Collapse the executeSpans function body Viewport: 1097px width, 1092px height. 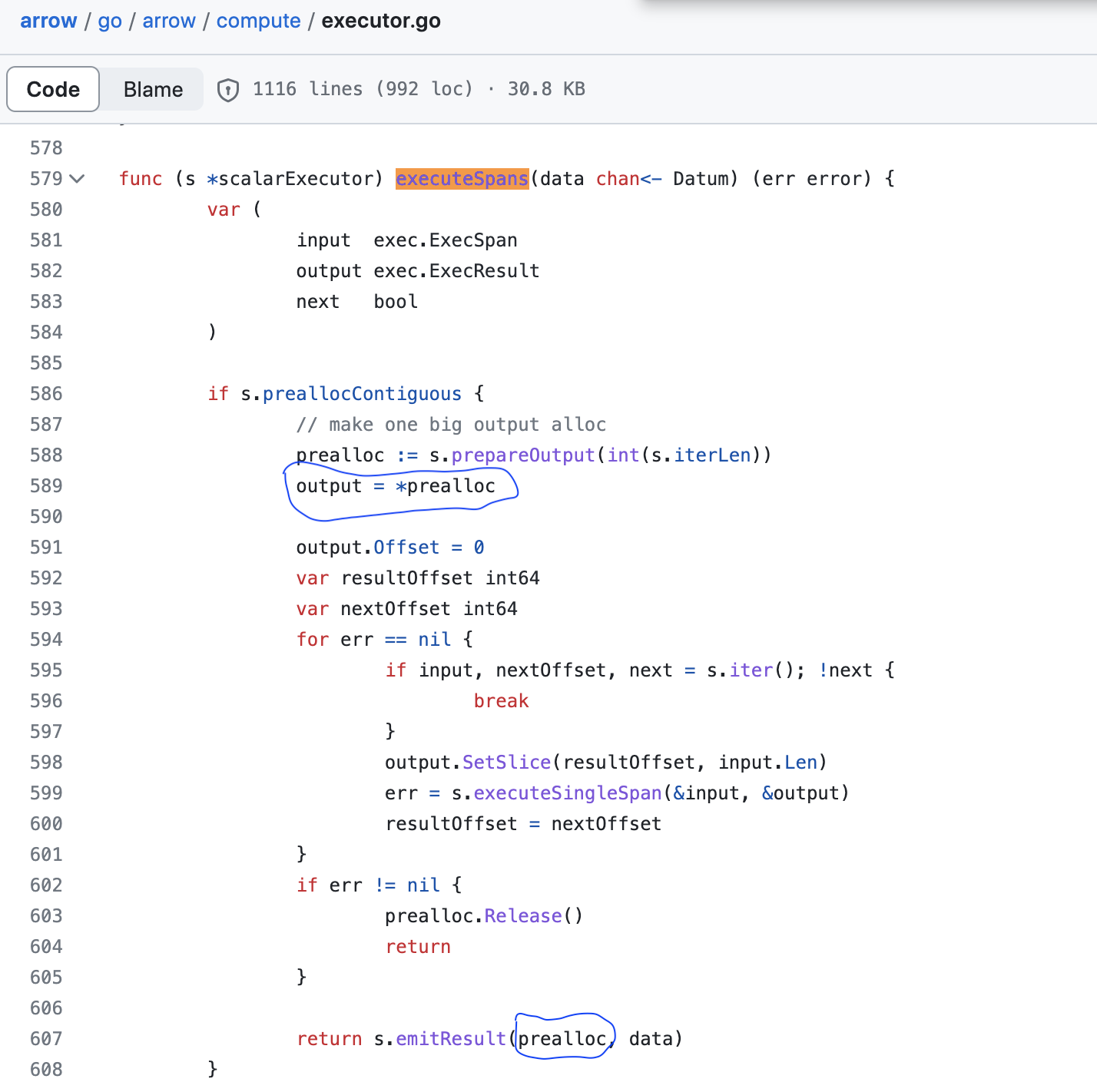(77, 178)
